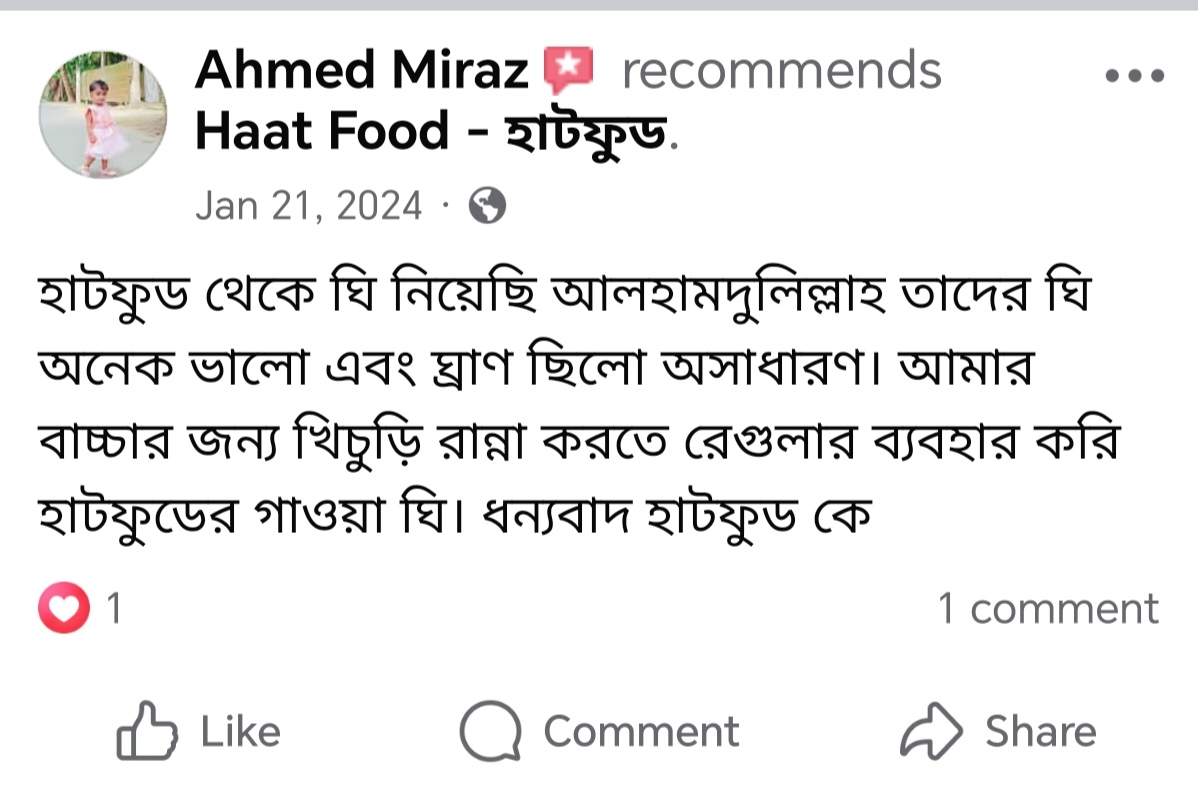Click the Jan 21, 2024 post date
The height and width of the screenshot is (802, 1198).
click(x=309, y=206)
